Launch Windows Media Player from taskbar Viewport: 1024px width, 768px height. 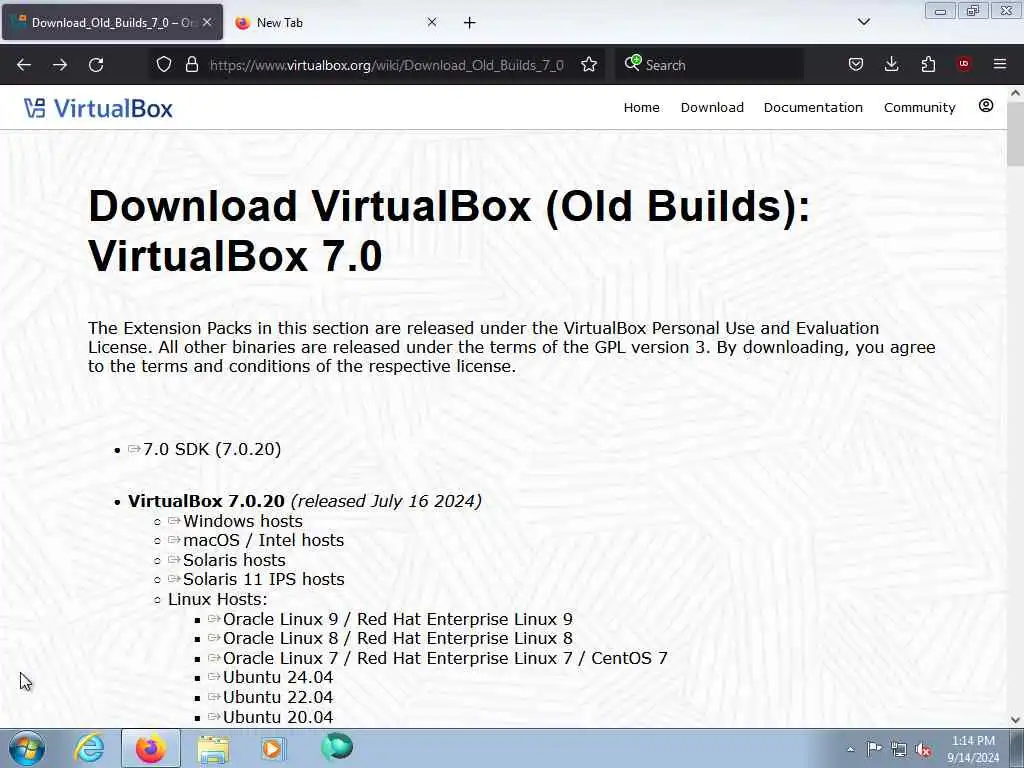tap(273, 748)
